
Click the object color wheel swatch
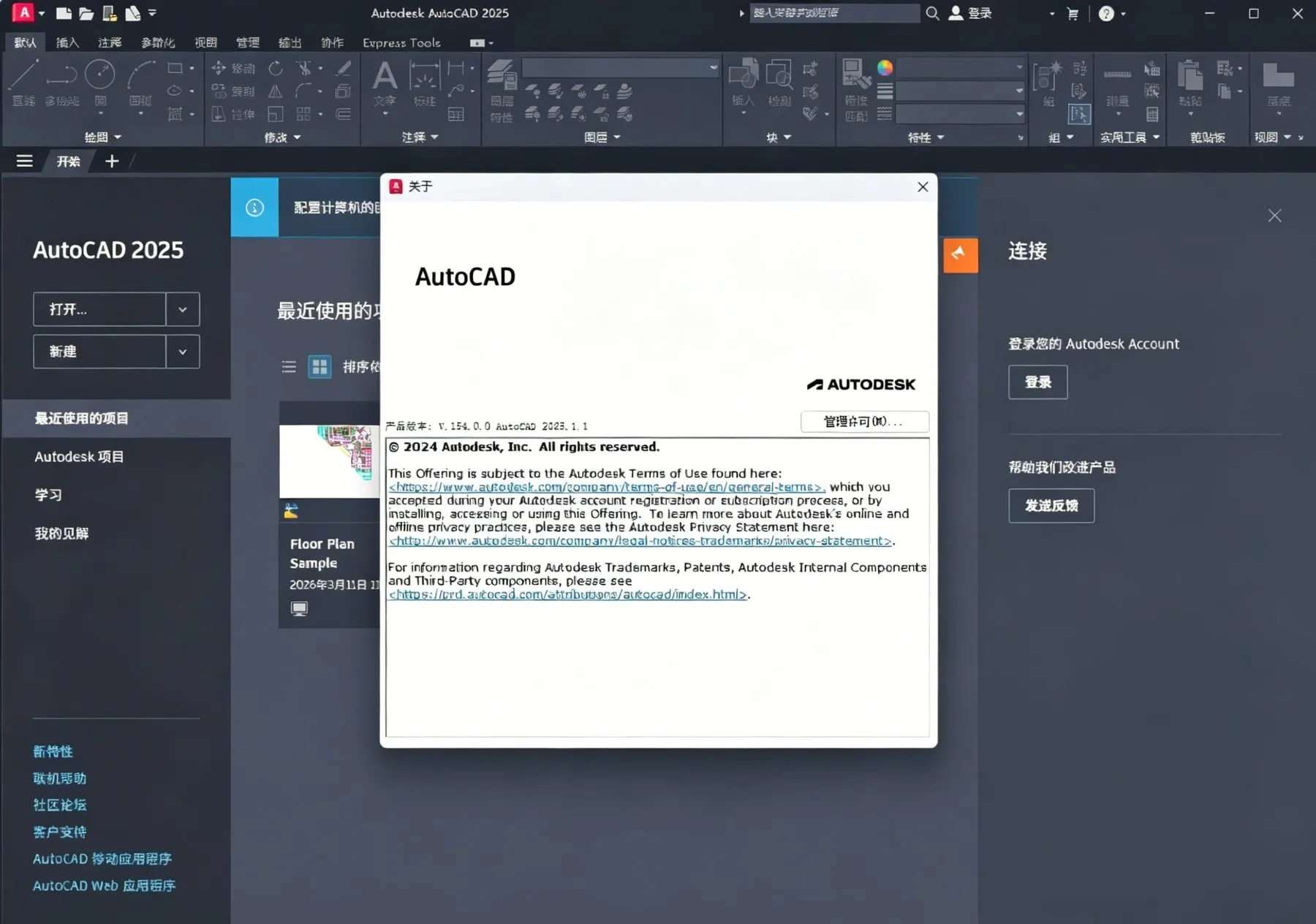click(885, 68)
